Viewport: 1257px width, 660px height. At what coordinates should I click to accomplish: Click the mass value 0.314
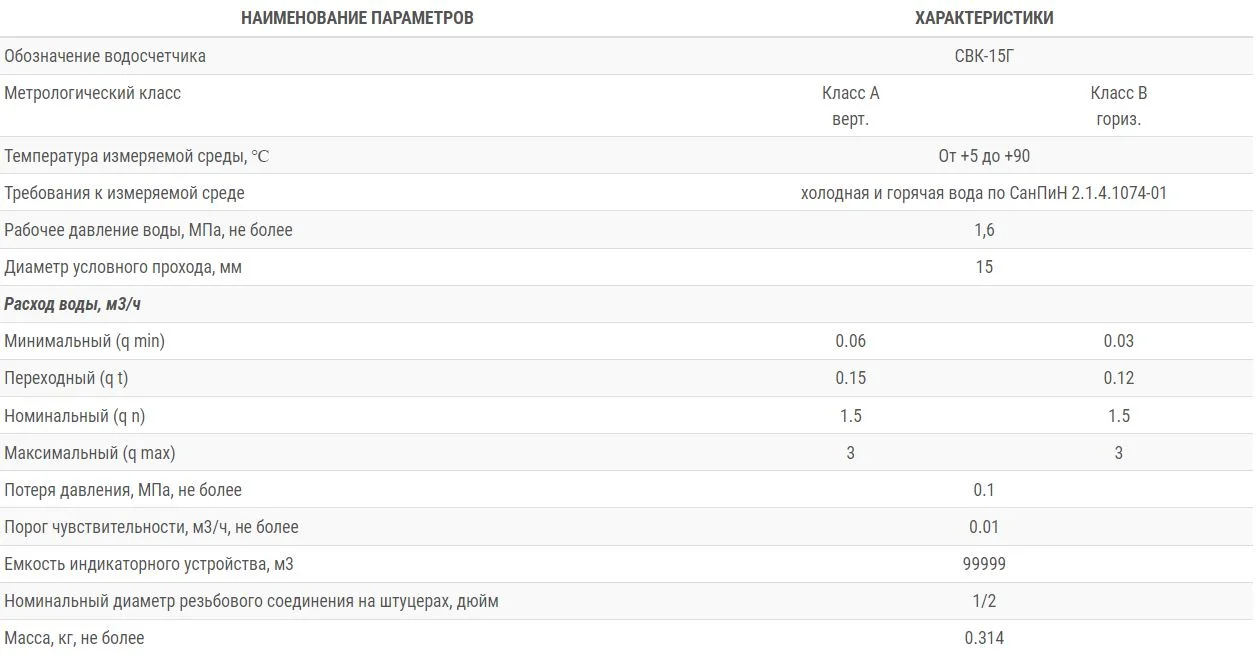pyautogui.click(x=984, y=638)
